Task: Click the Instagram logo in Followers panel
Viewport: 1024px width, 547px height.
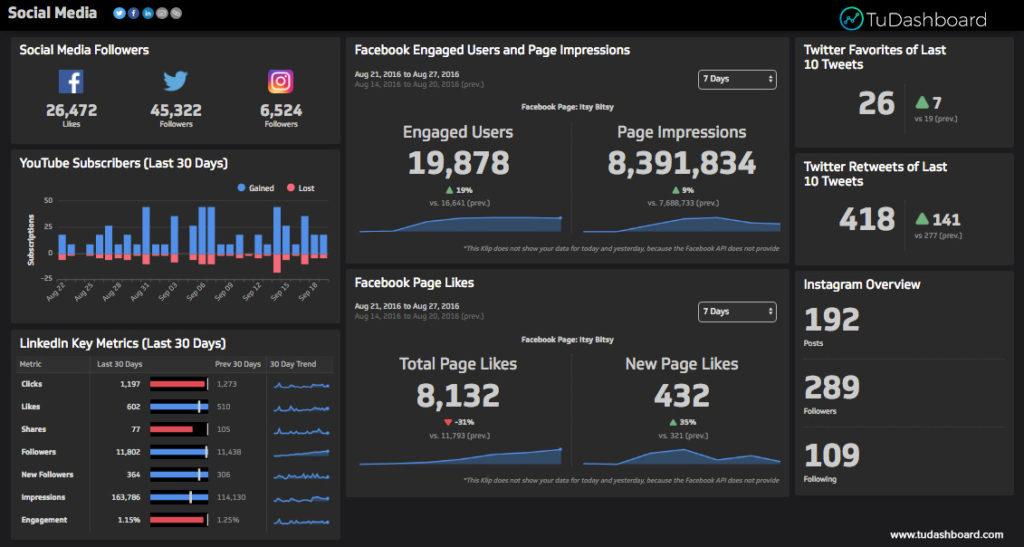Action: 281,82
